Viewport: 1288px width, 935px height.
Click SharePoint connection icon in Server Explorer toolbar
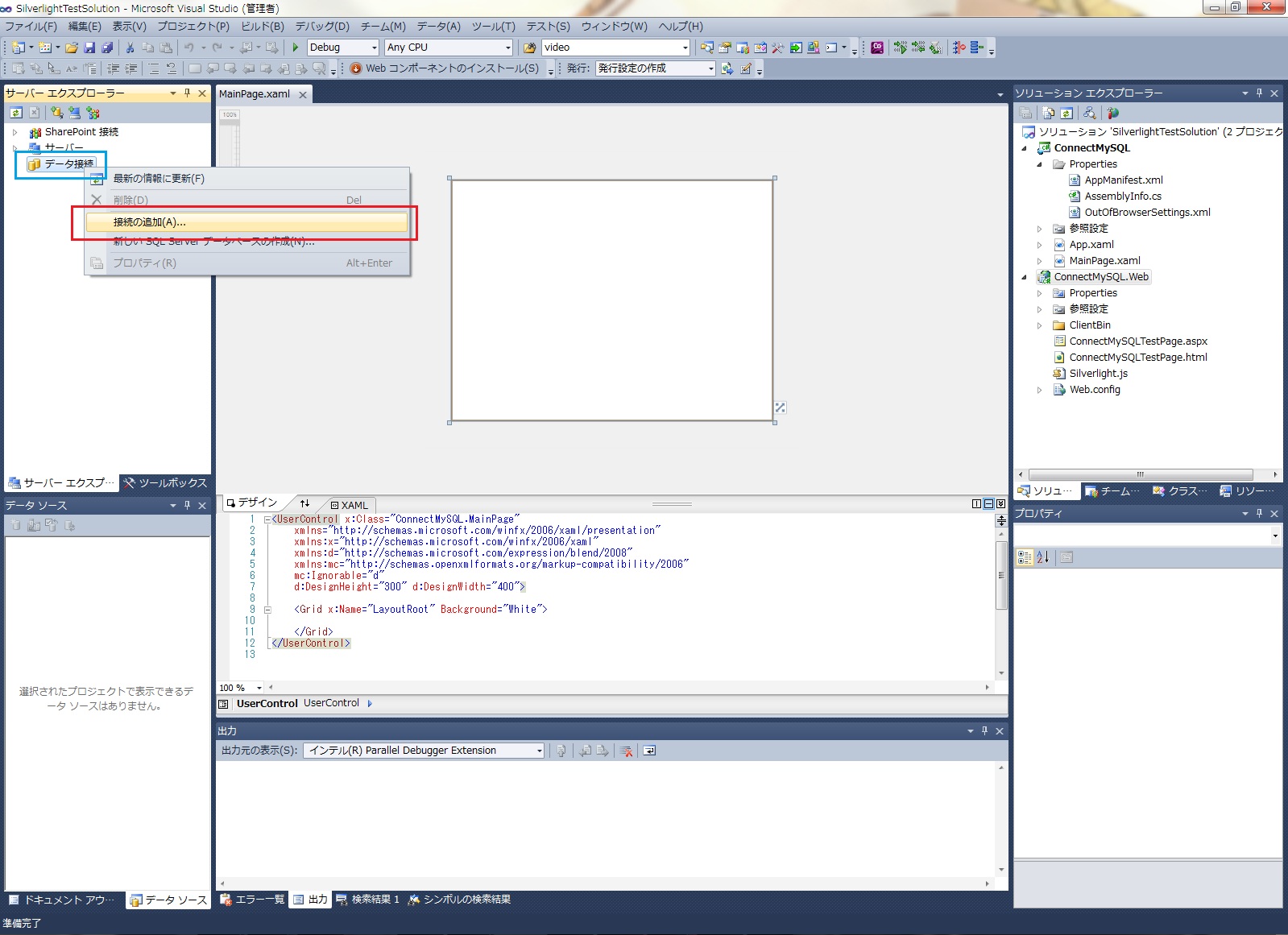(x=93, y=113)
